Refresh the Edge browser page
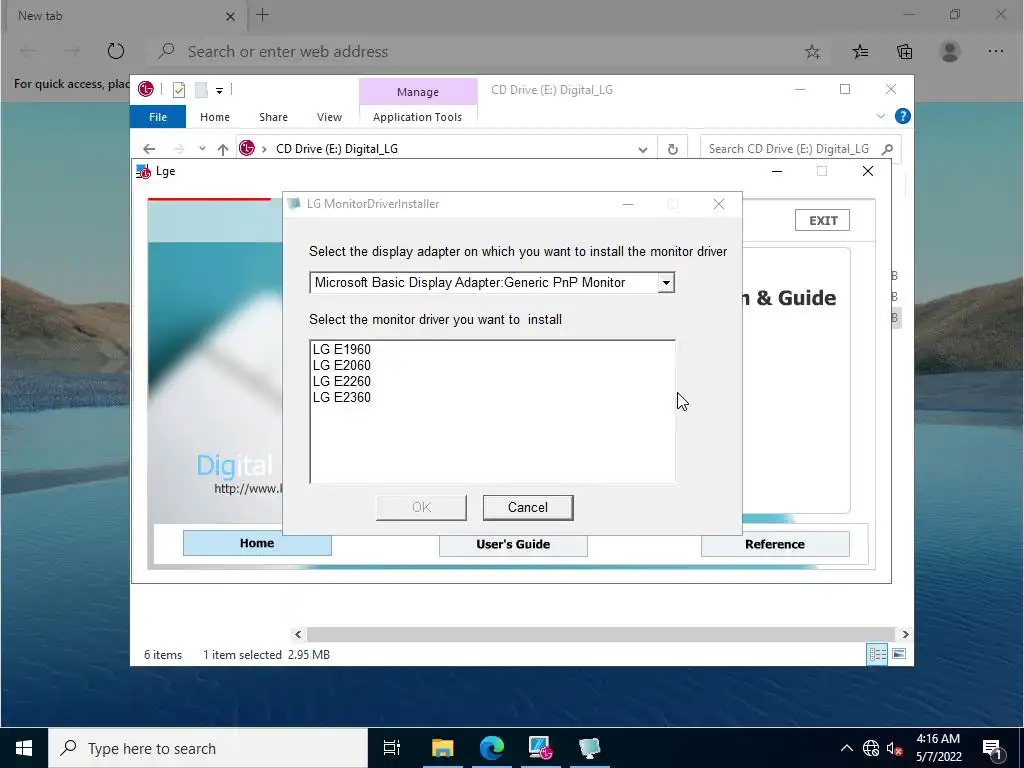Image resolution: width=1024 pixels, height=768 pixels. pos(116,51)
